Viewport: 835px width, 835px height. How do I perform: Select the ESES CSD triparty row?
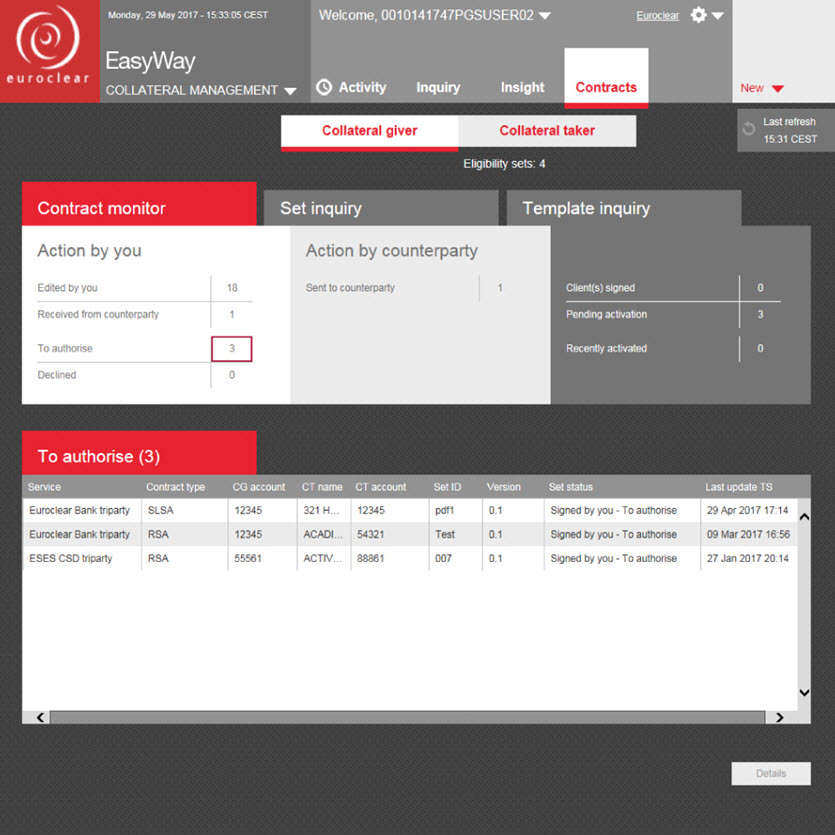[410, 558]
